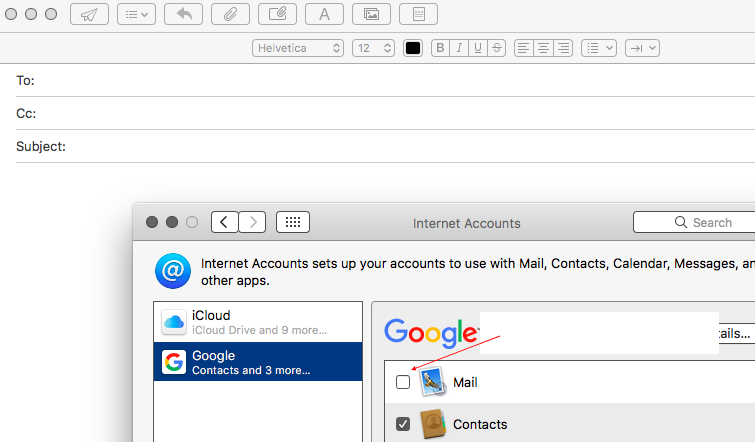Click the Mail app icon in services list

[433, 382]
